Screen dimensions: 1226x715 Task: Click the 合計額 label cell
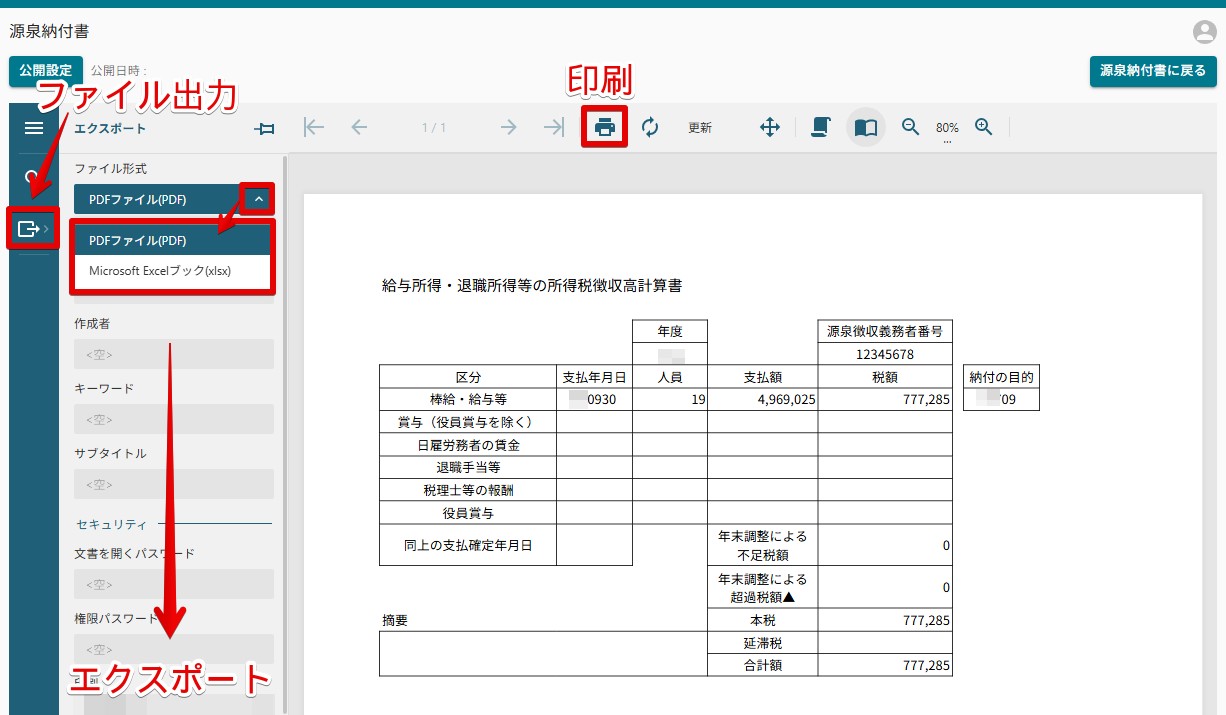[762, 665]
